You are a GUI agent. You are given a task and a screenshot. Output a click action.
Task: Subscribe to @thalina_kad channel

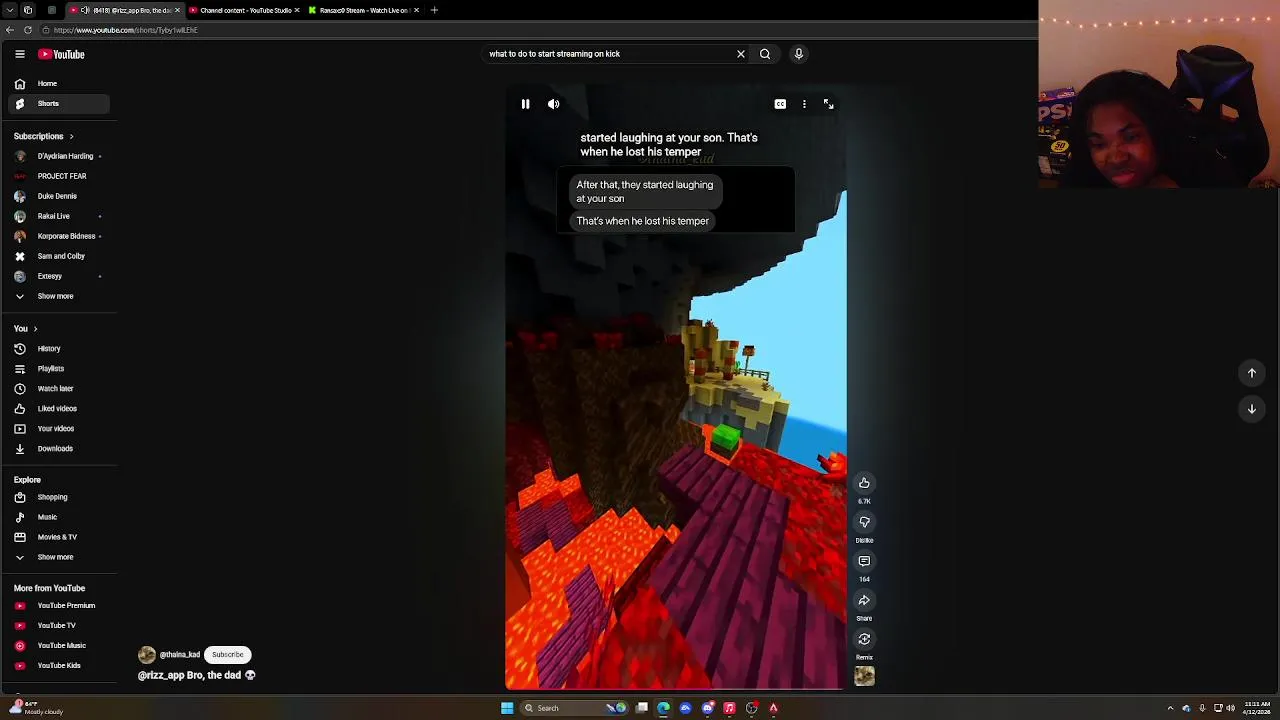(x=227, y=655)
